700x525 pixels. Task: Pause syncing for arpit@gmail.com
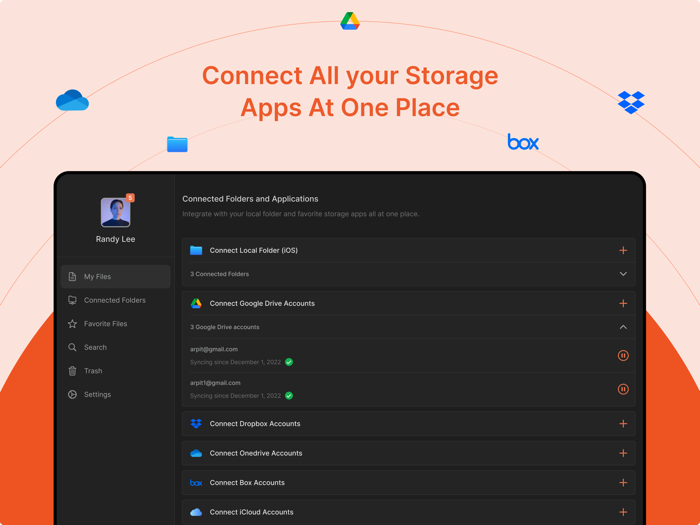pyautogui.click(x=623, y=355)
